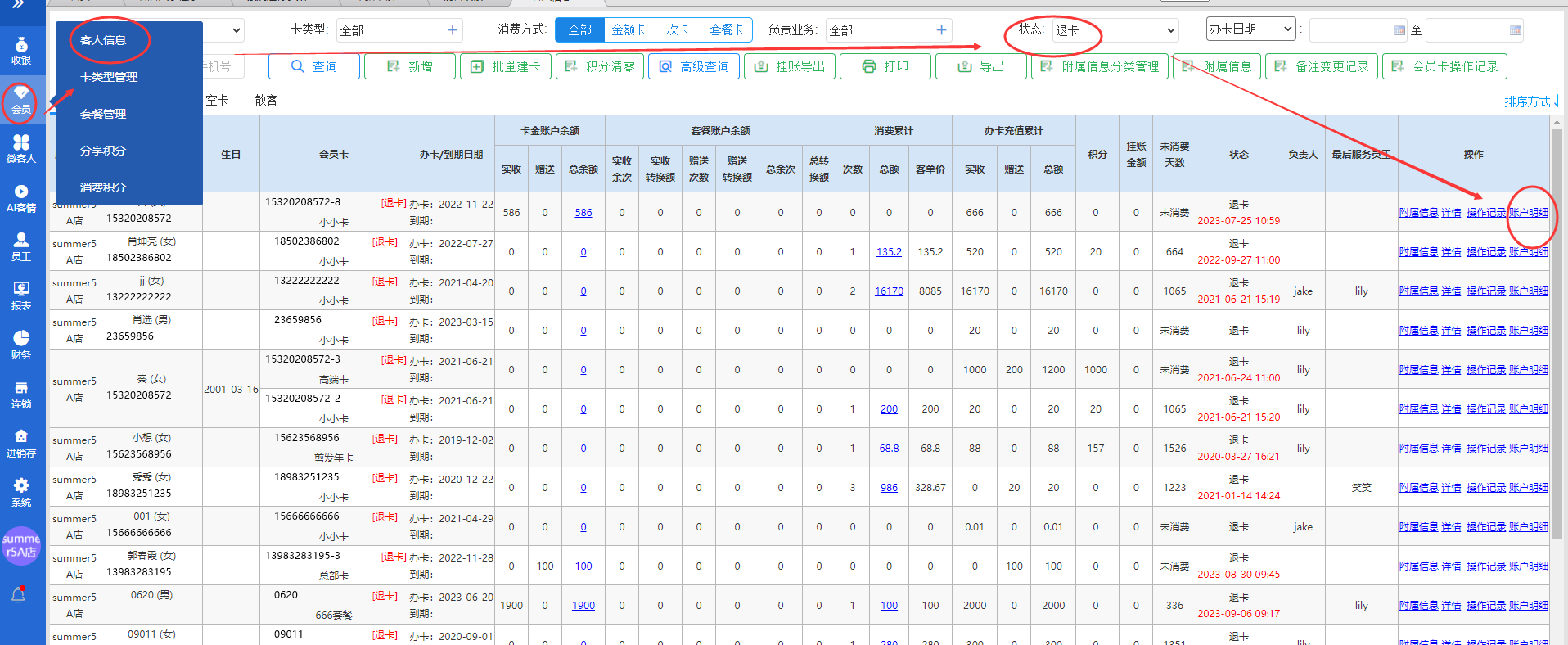The width and height of the screenshot is (1568, 645).
Task: Click plus icon in 卡类型 field
Action: coord(453,30)
